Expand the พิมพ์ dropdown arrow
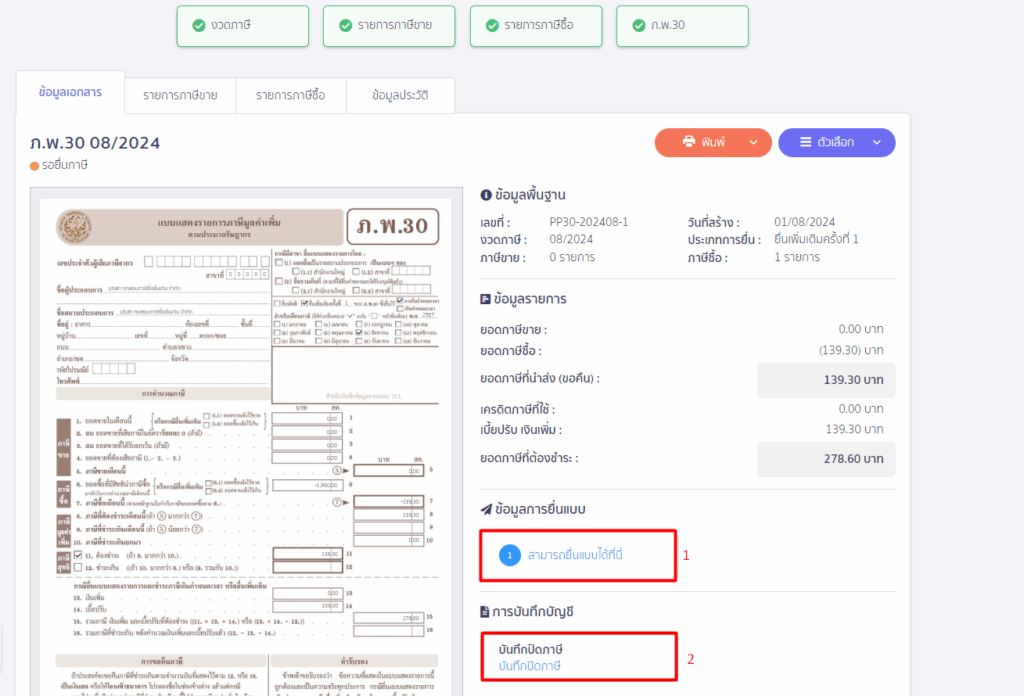 tap(753, 142)
